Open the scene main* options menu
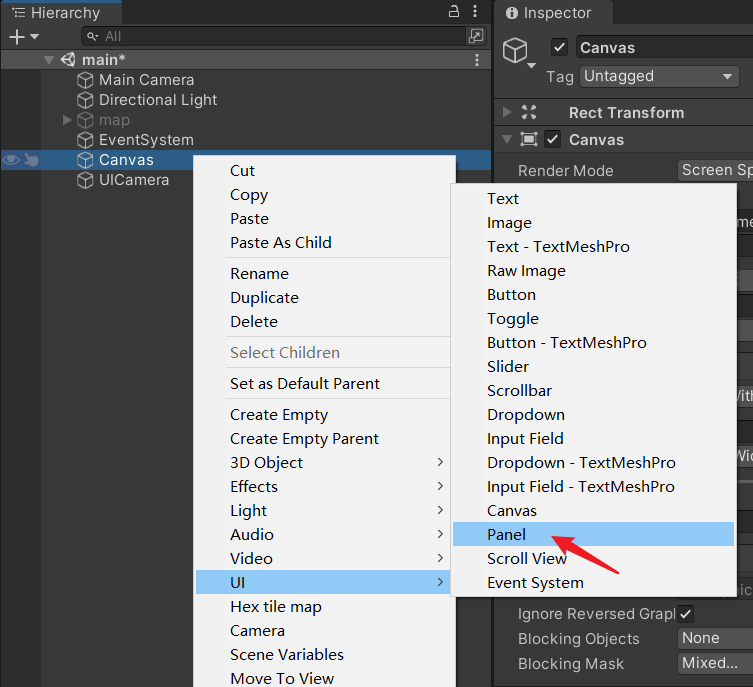This screenshot has height=687, width=753. pos(477,60)
